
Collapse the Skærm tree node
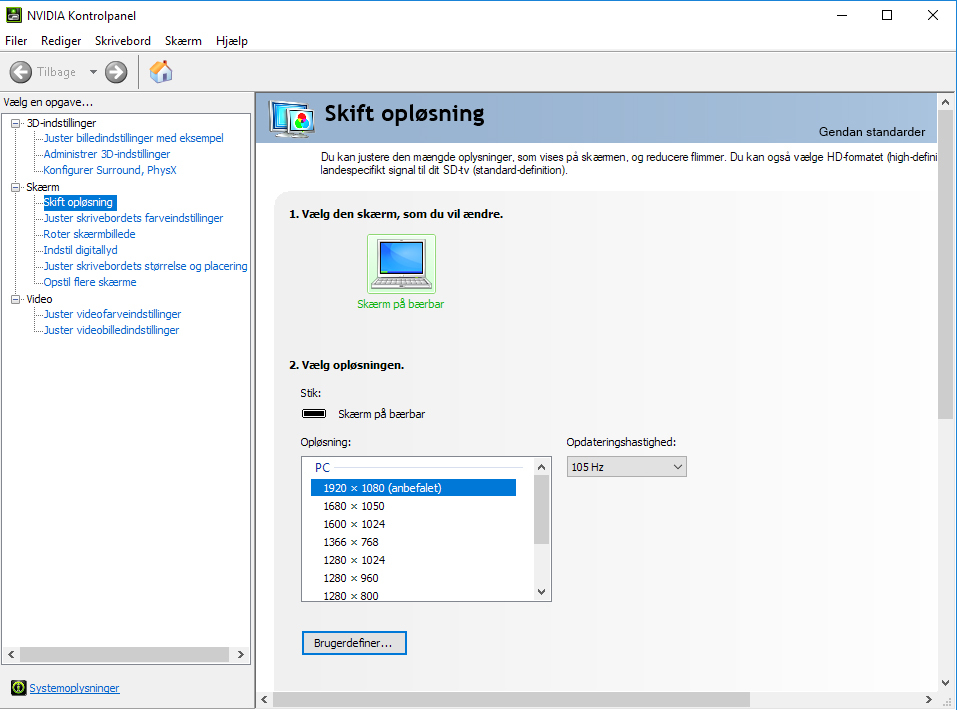pyautogui.click(x=16, y=187)
